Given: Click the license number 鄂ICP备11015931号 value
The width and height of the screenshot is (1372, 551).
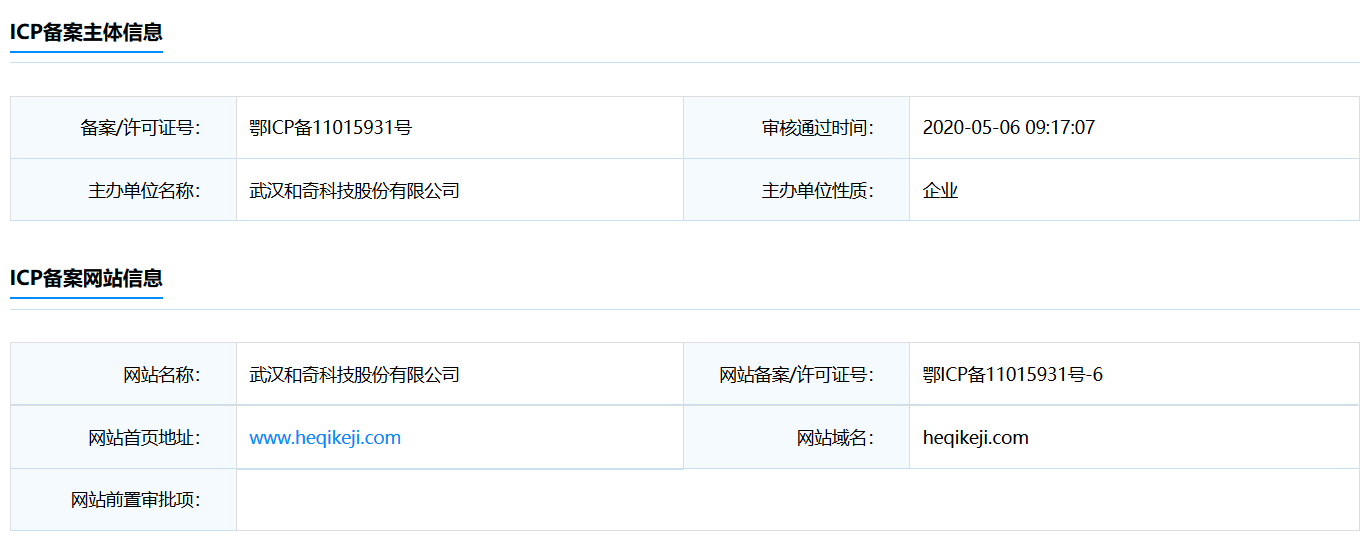Looking at the screenshot, I should 331,128.
